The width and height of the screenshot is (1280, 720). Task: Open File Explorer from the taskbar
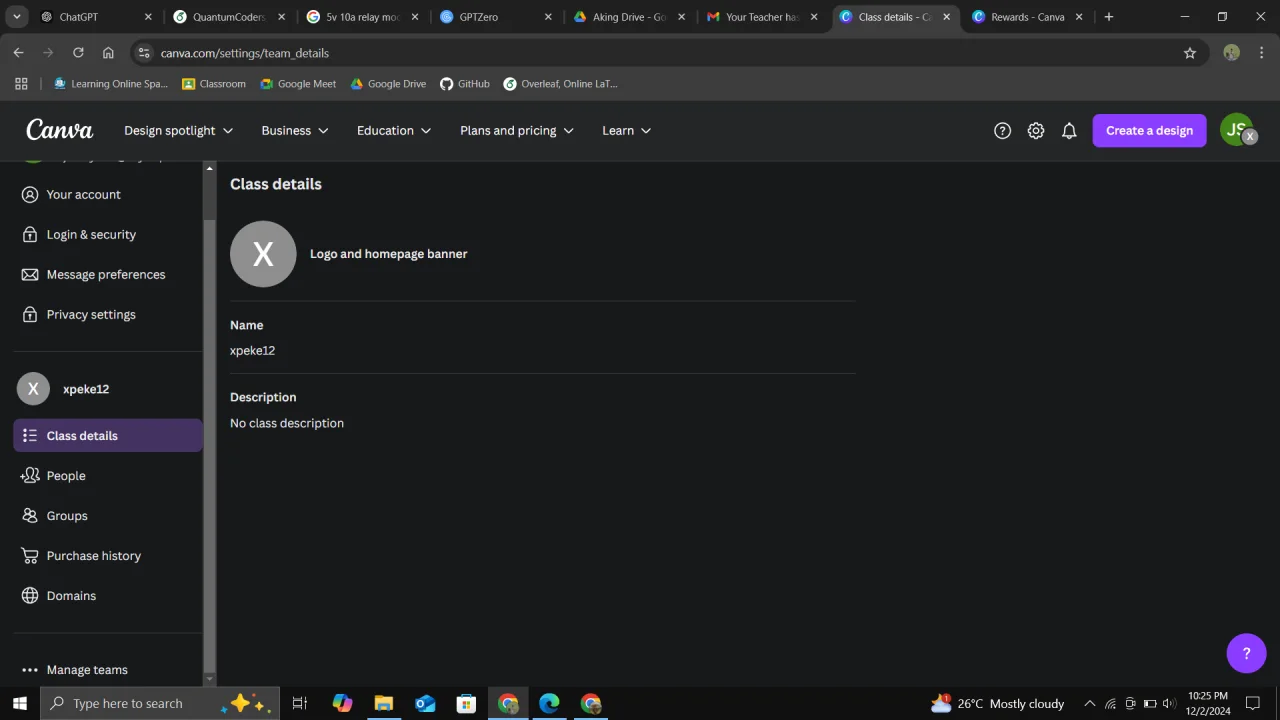[384, 703]
